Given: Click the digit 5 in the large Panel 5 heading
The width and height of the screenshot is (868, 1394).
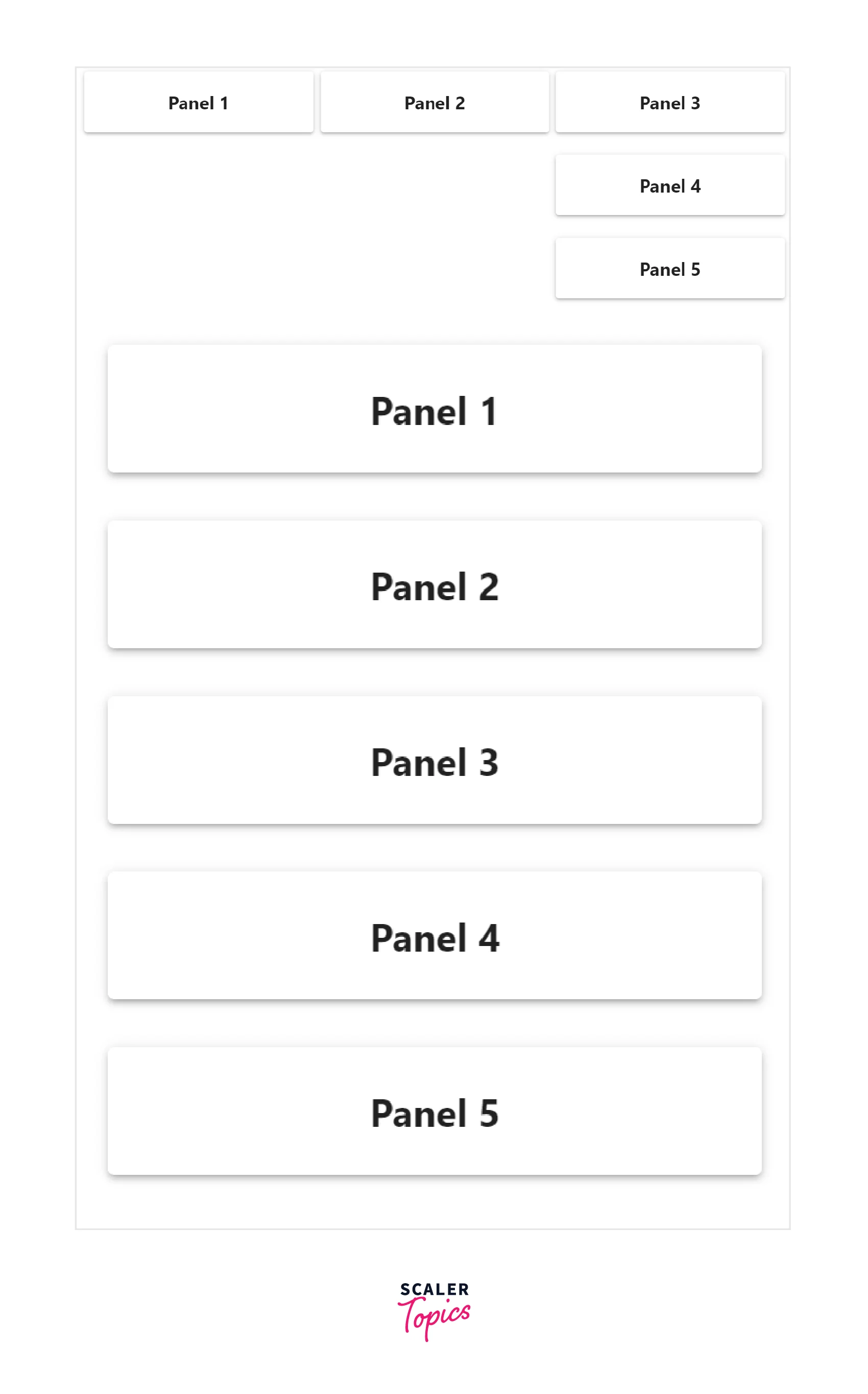Looking at the screenshot, I should pos(489,1114).
